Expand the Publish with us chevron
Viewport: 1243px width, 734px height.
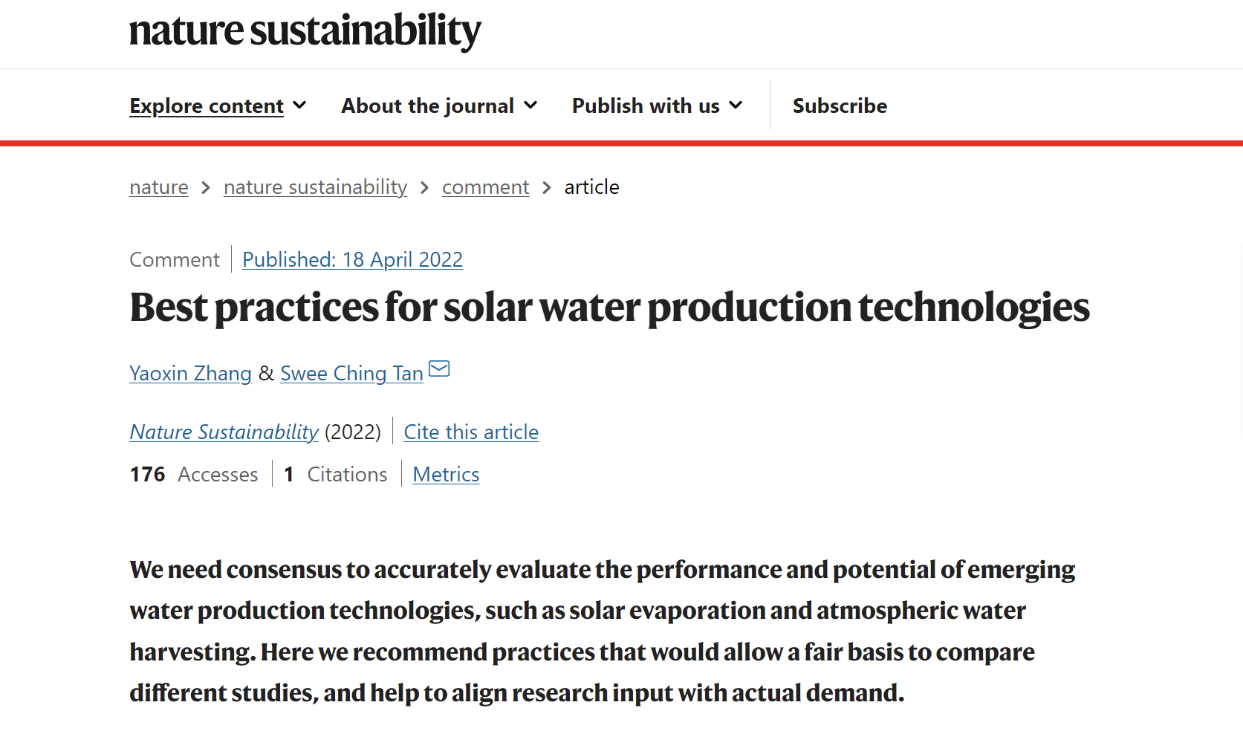[736, 105]
